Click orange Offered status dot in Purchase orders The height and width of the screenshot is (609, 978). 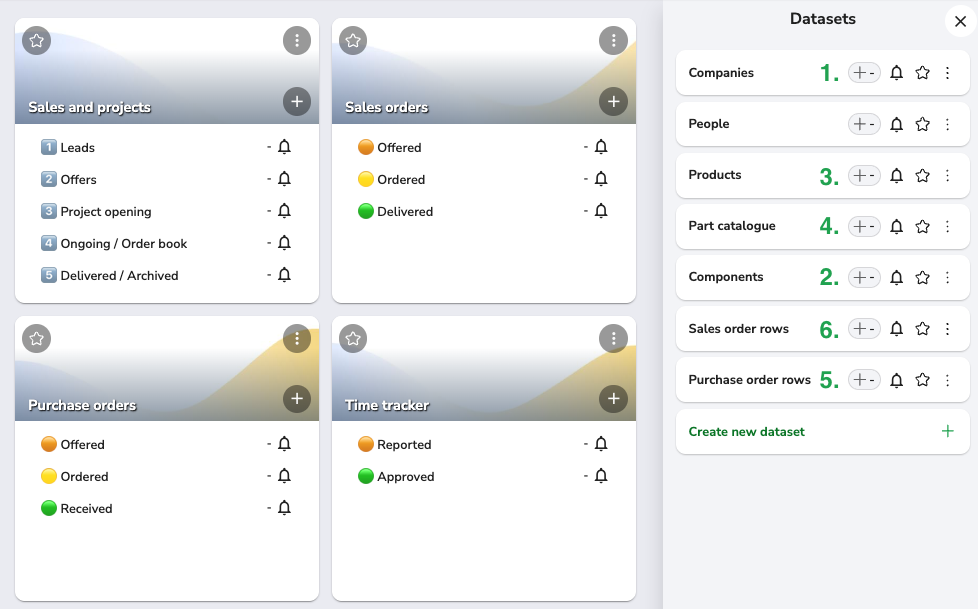49,444
